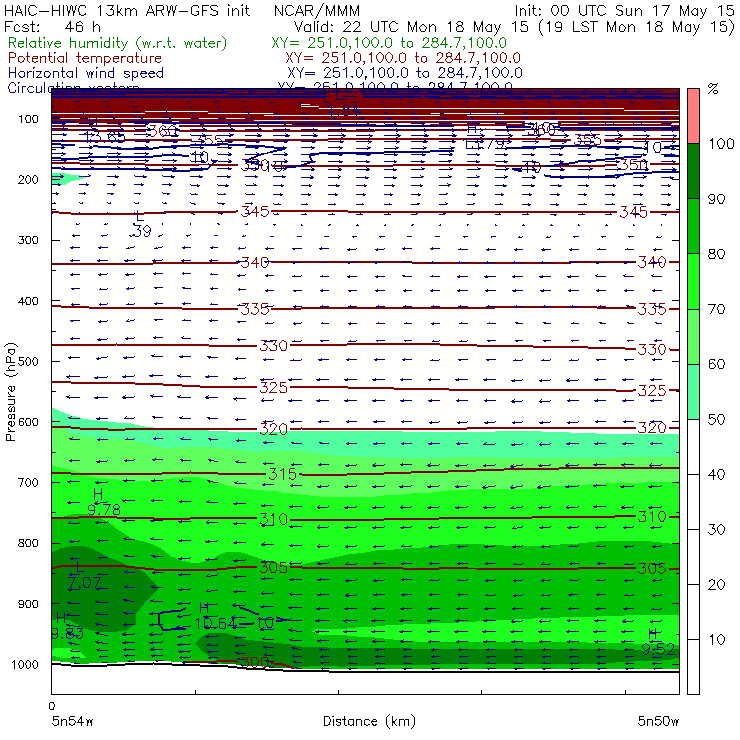
Task: Click the red Potential temperature legend label
Action: (x=85, y=58)
